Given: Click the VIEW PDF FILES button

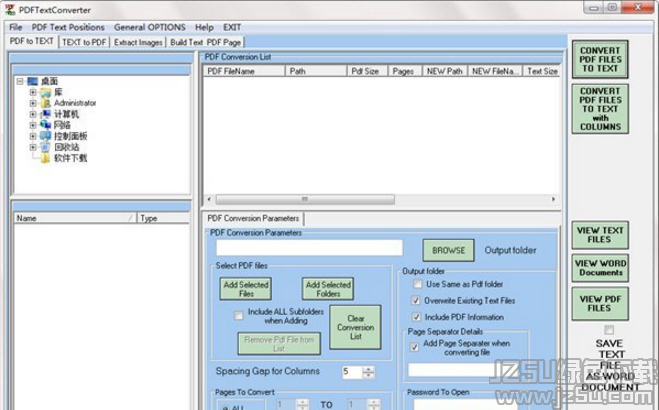Looking at the screenshot, I should pyautogui.click(x=600, y=303).
